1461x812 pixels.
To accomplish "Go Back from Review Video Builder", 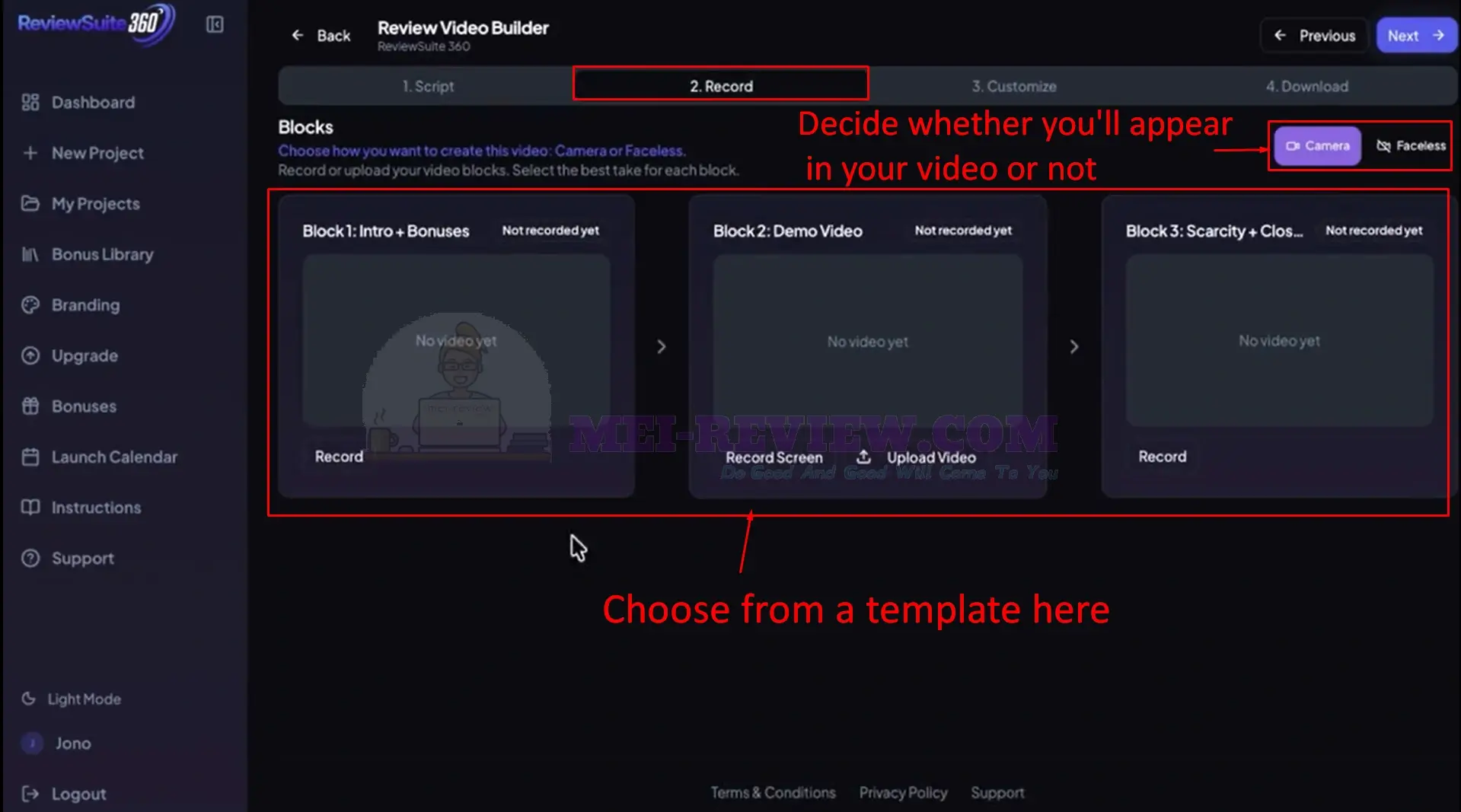I will pyautogui.click(x=321, y=36).
